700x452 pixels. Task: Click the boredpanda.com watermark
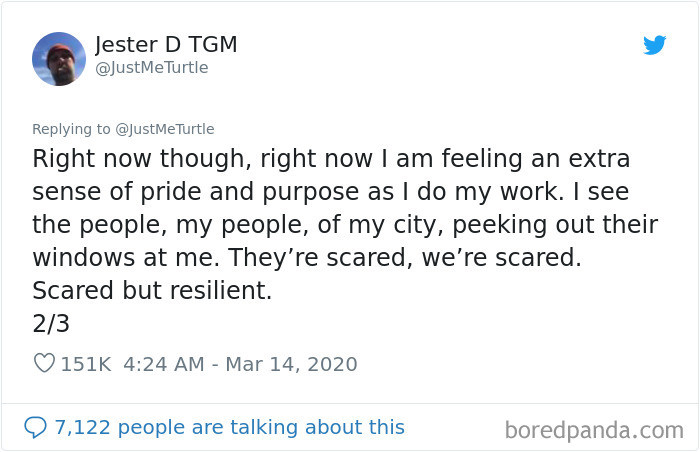click(594, 431)
